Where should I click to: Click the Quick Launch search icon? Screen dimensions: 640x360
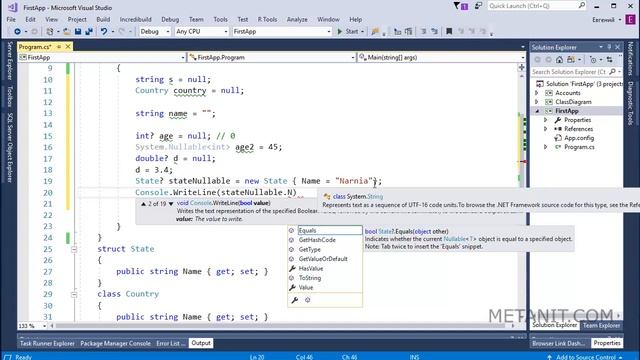[582, 6]
